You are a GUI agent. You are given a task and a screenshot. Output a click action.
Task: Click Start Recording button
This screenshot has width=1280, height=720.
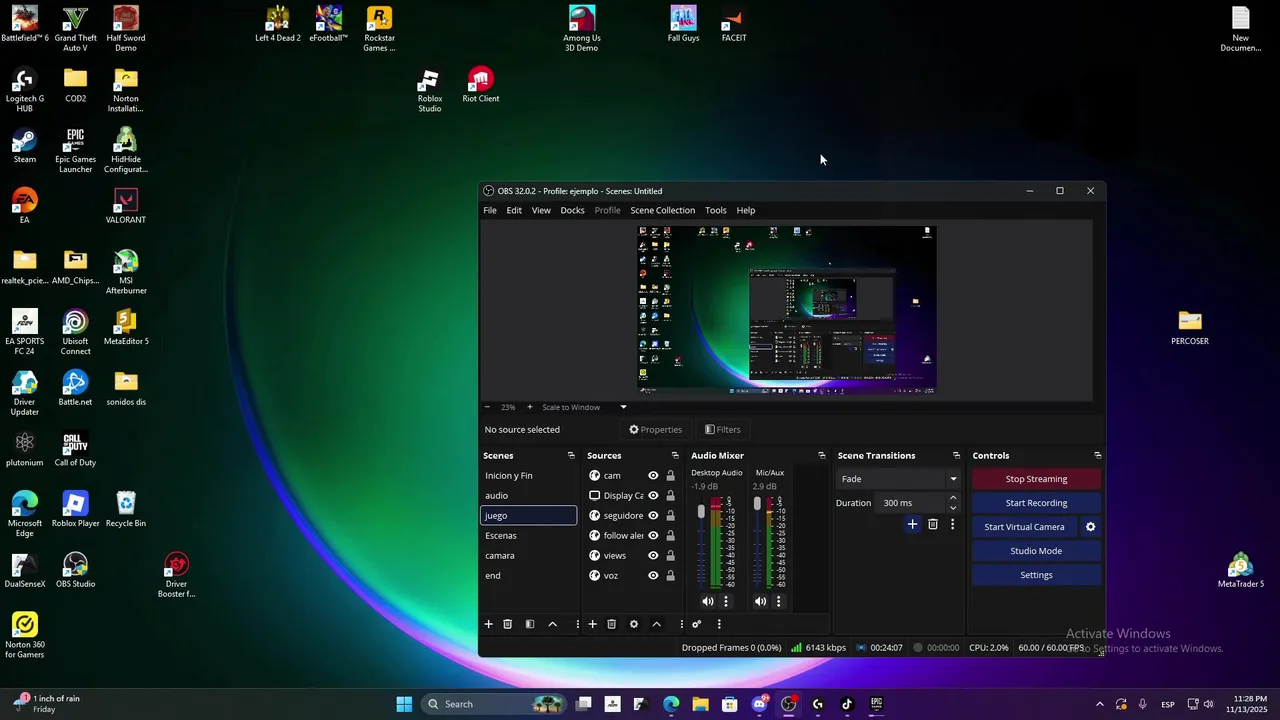click(x=1036, y=503)
